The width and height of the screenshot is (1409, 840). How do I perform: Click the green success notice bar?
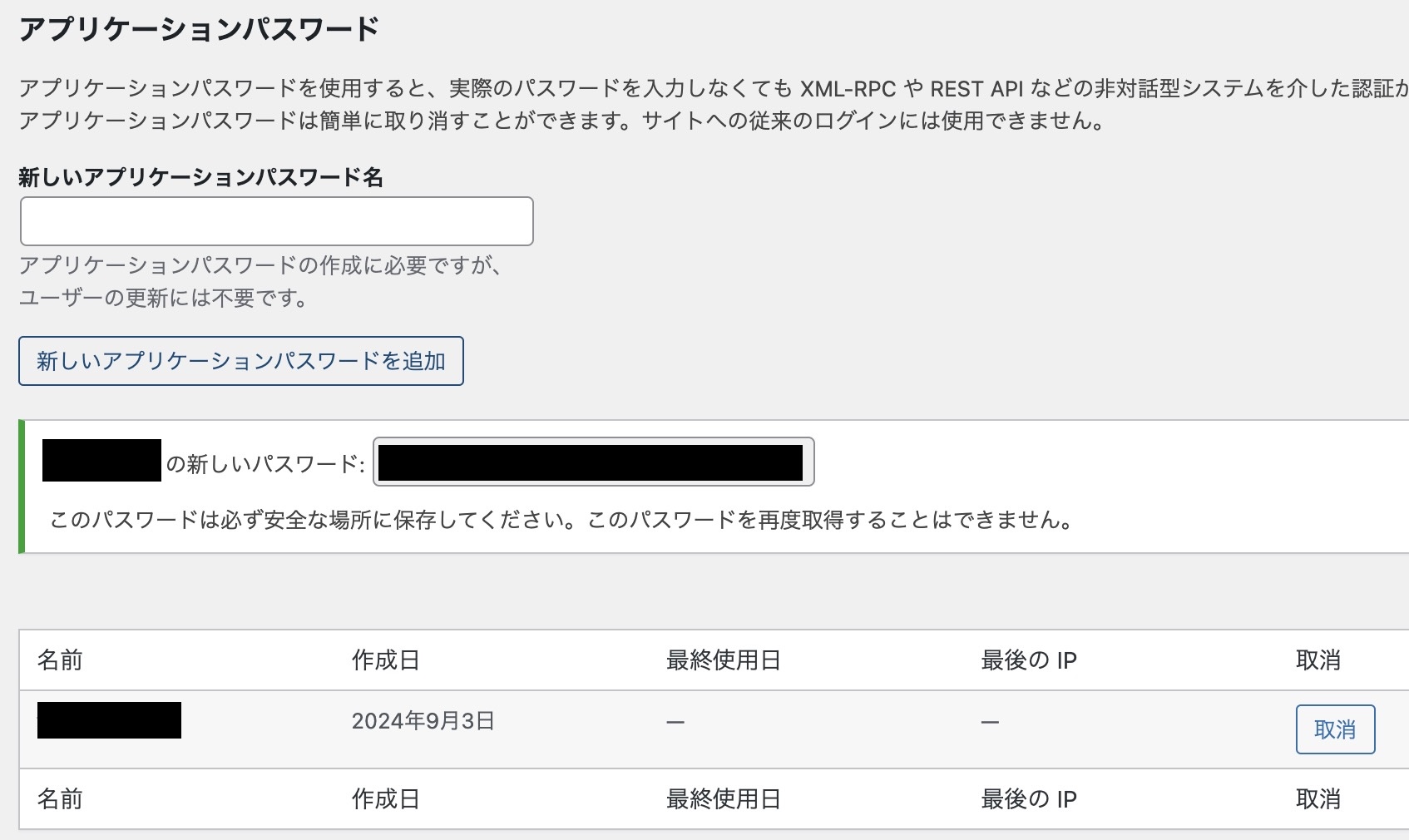tap(22, 485)
